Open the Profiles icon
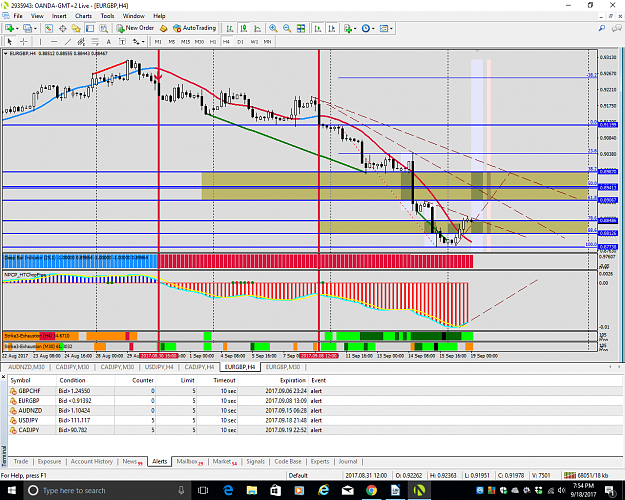Viewport: 625px width, 500px height. tap(28, 28)
